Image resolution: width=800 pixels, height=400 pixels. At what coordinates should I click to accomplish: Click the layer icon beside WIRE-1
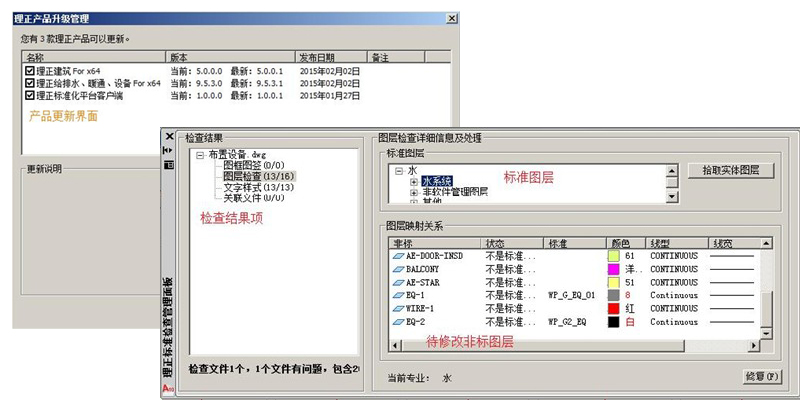tap(397, 309)
